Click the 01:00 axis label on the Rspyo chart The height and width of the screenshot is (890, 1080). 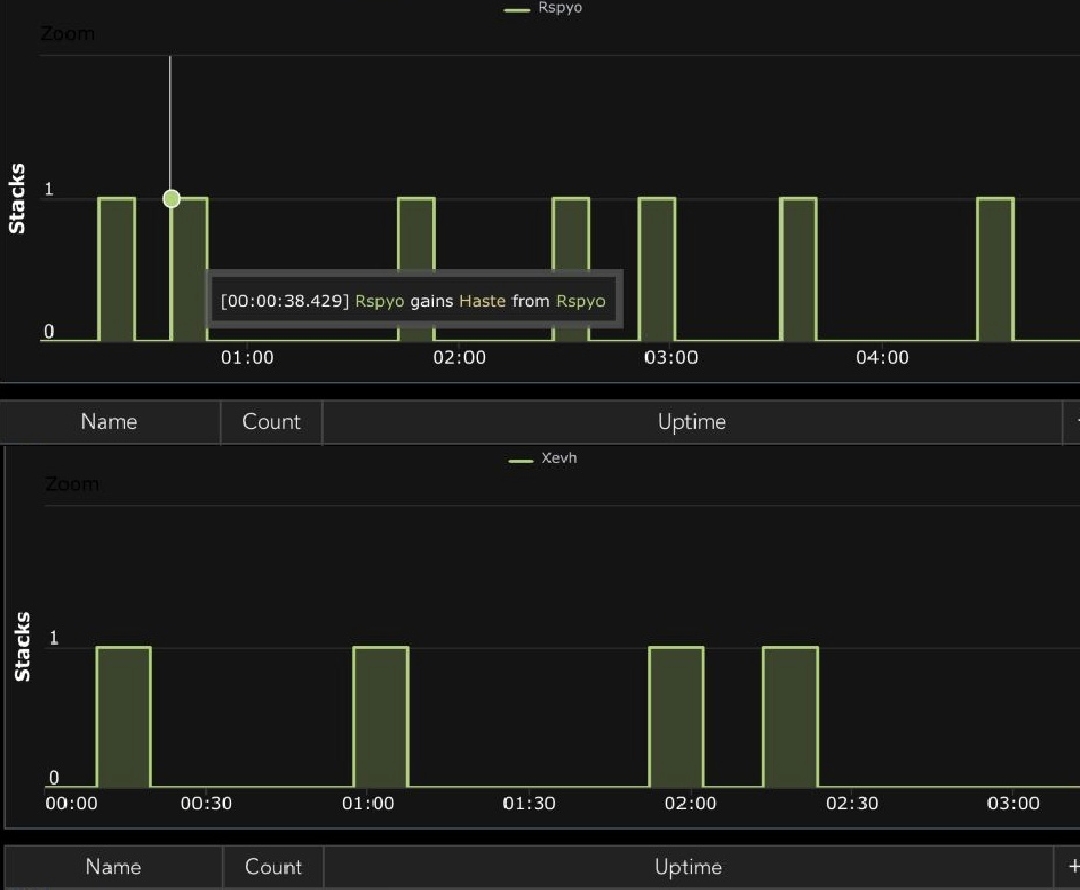tap(247, 358)
